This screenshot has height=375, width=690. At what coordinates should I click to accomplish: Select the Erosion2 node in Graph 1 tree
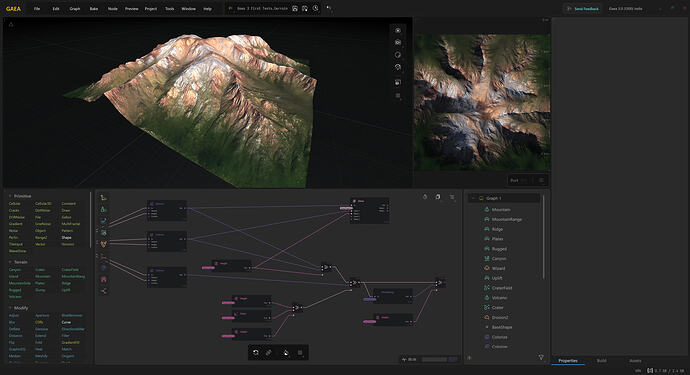point(500,317)
